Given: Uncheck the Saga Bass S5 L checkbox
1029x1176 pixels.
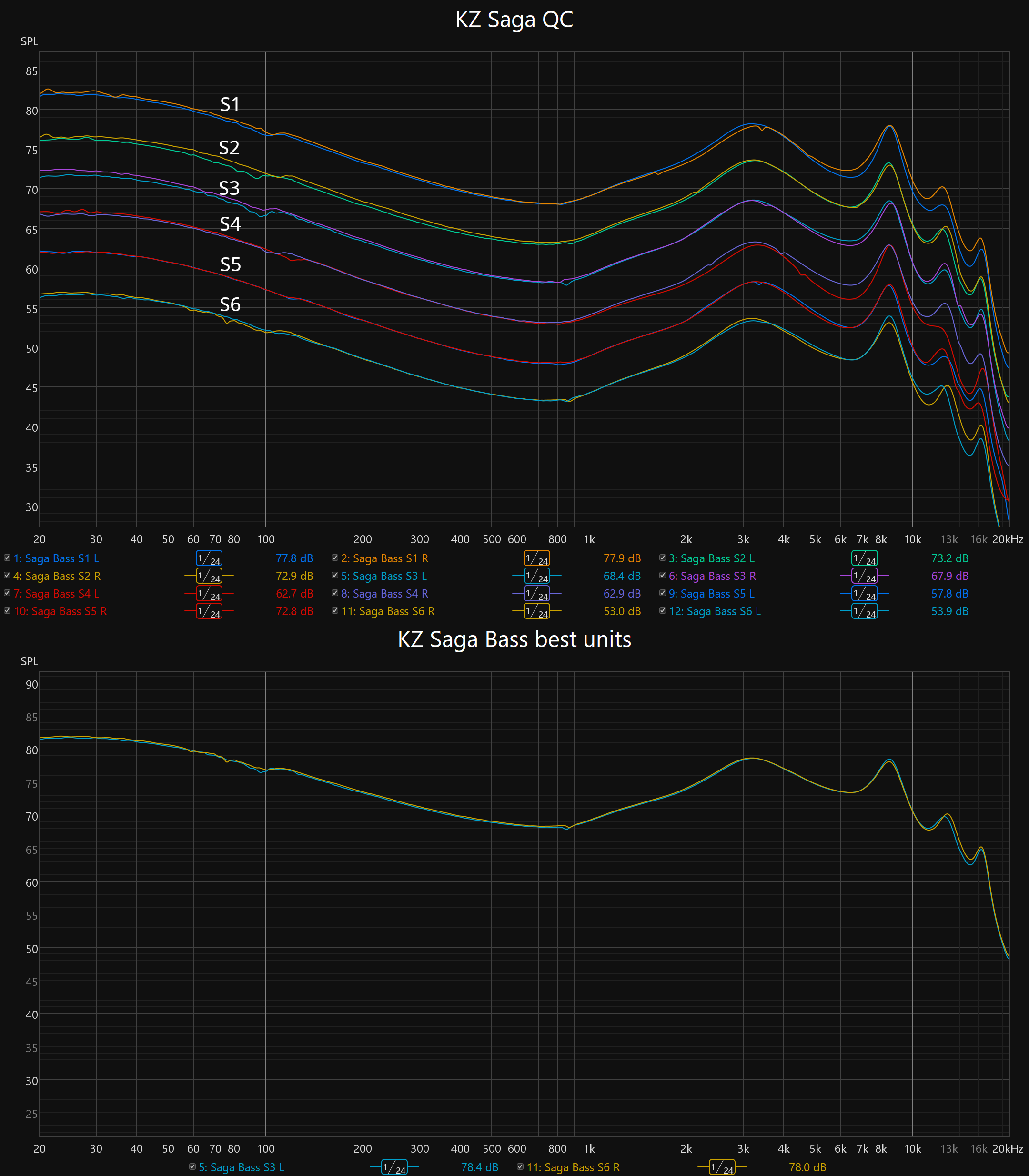Looking at the screenshot, I should tap(663, 593).
